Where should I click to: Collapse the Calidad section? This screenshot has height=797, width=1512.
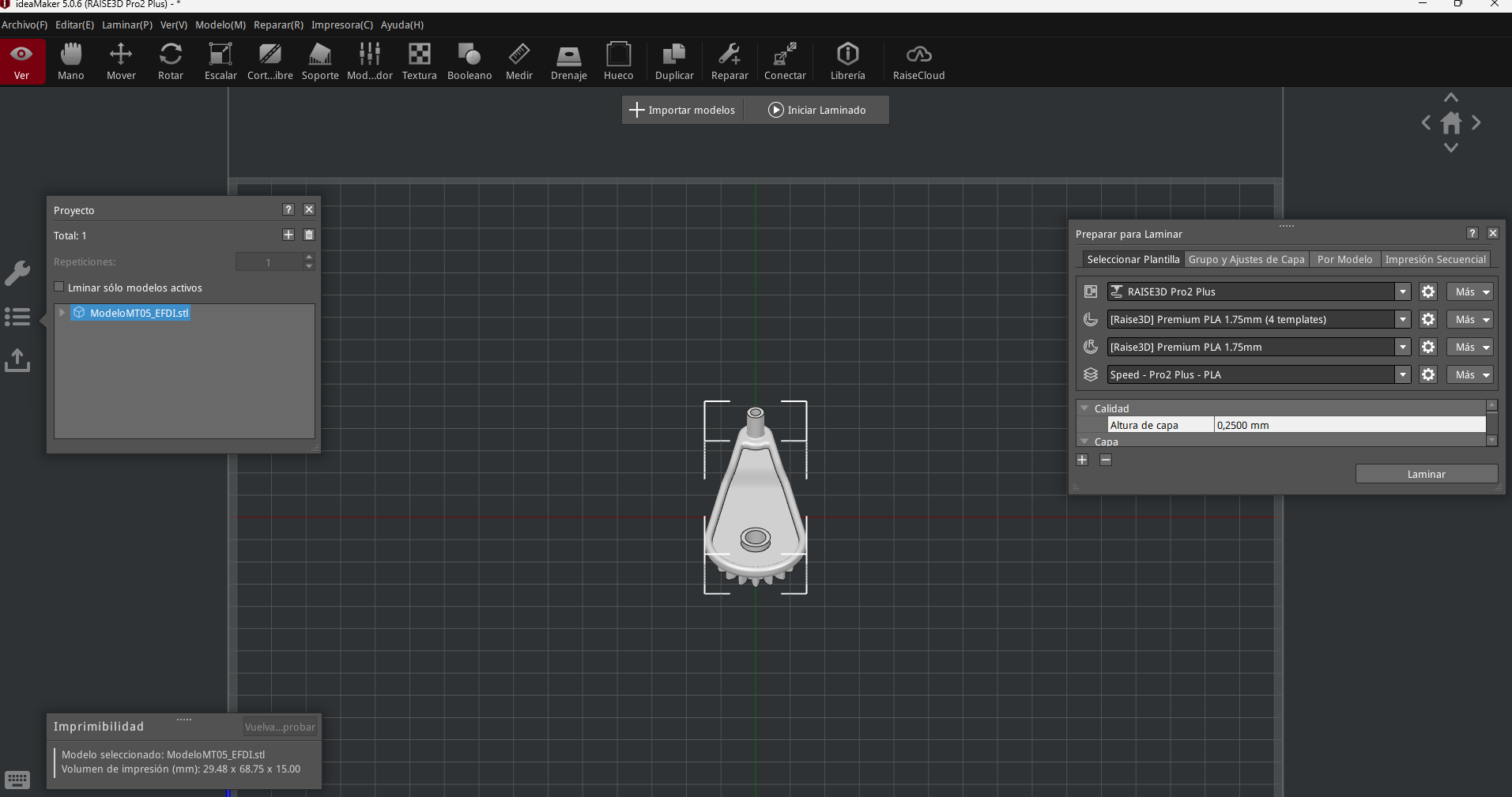(x=1085, y=408)
